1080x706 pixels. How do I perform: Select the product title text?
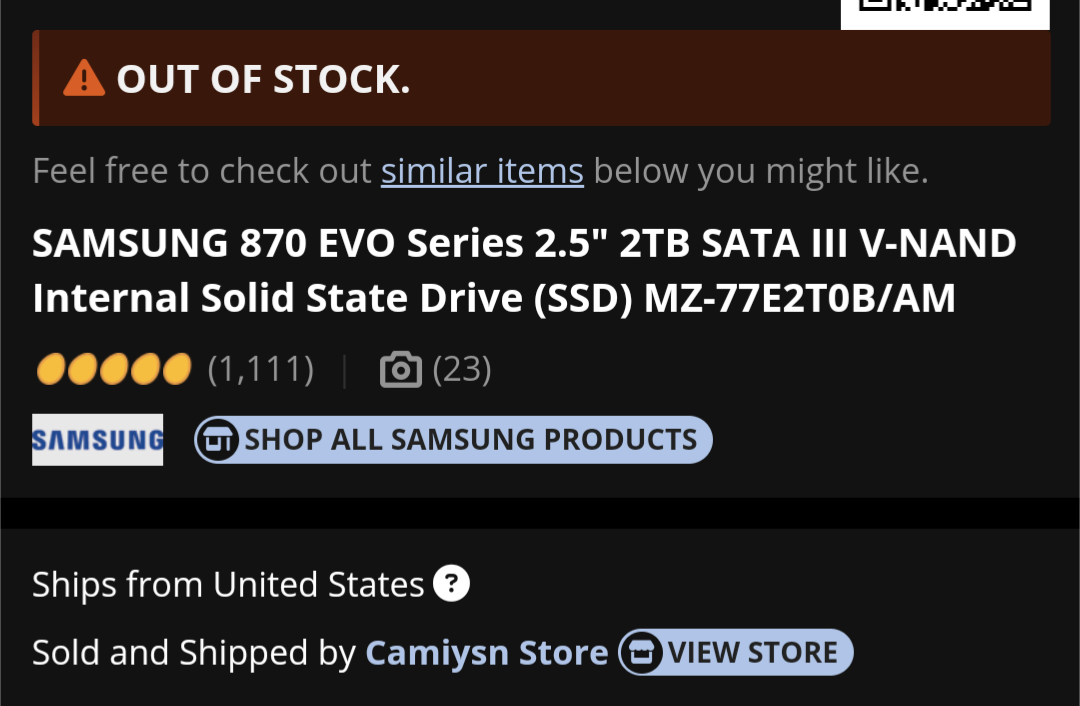coord(524,270)
